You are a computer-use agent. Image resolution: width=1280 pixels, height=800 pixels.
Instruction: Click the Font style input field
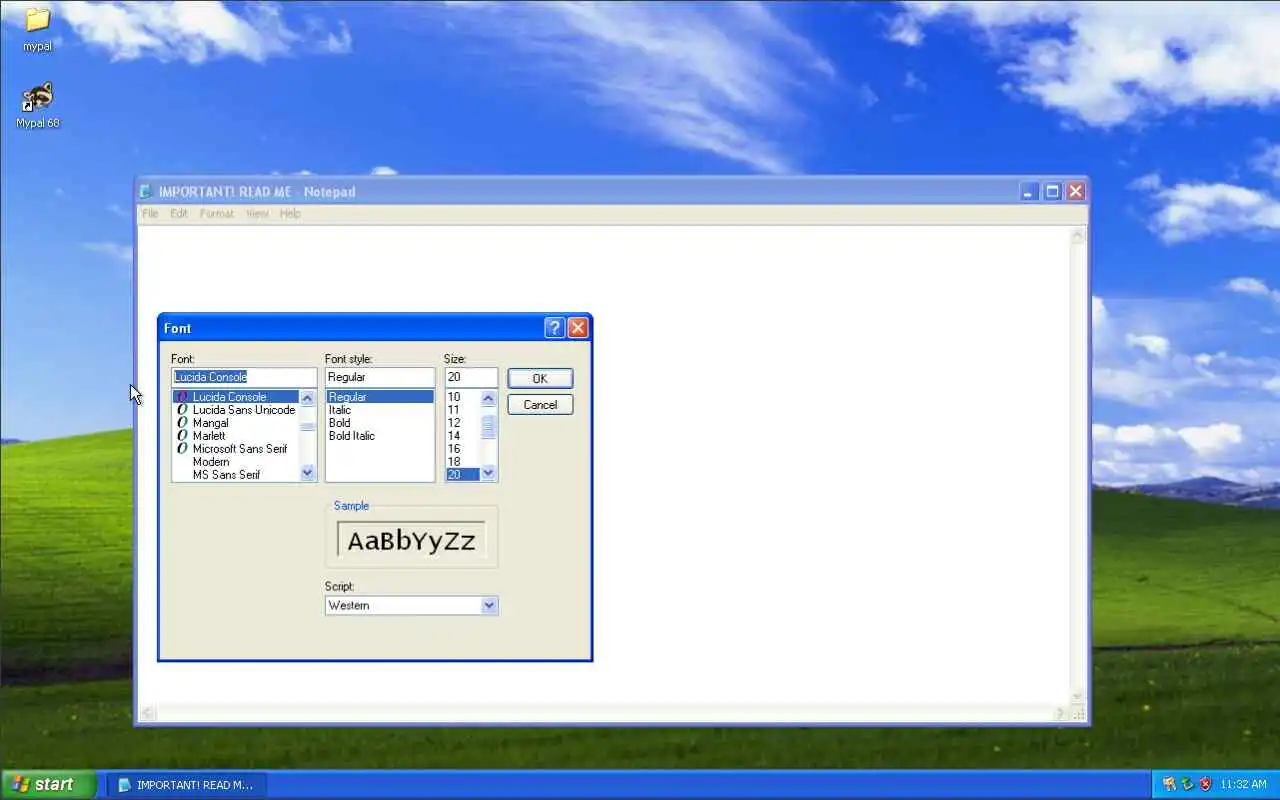(x=380, y=377)
